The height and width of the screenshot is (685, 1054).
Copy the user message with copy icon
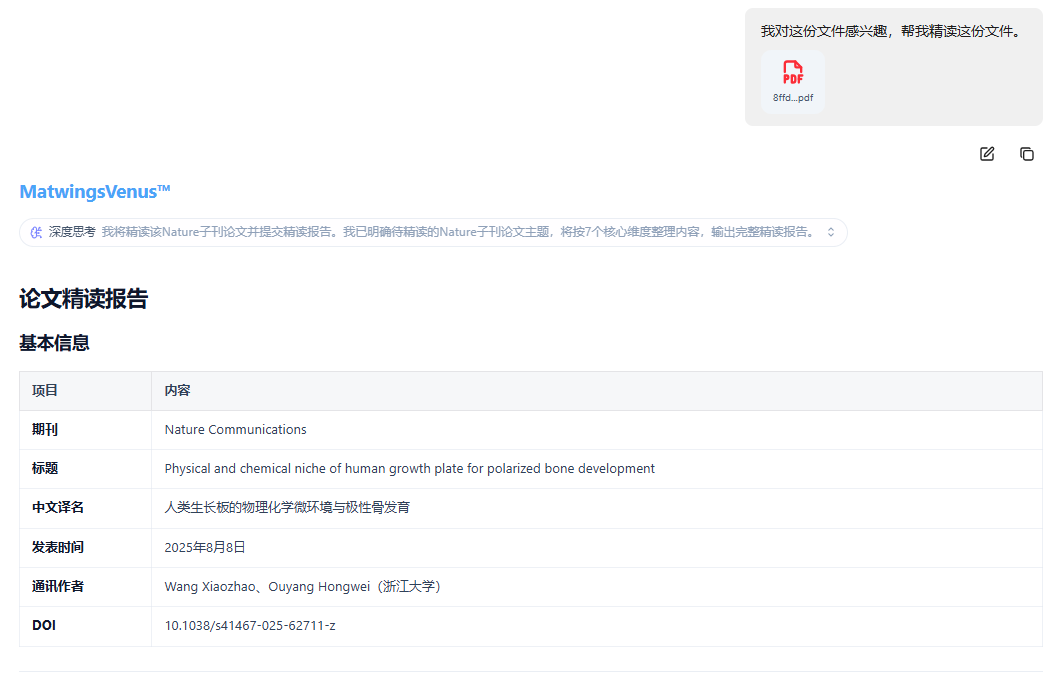tap(1026, 154)
